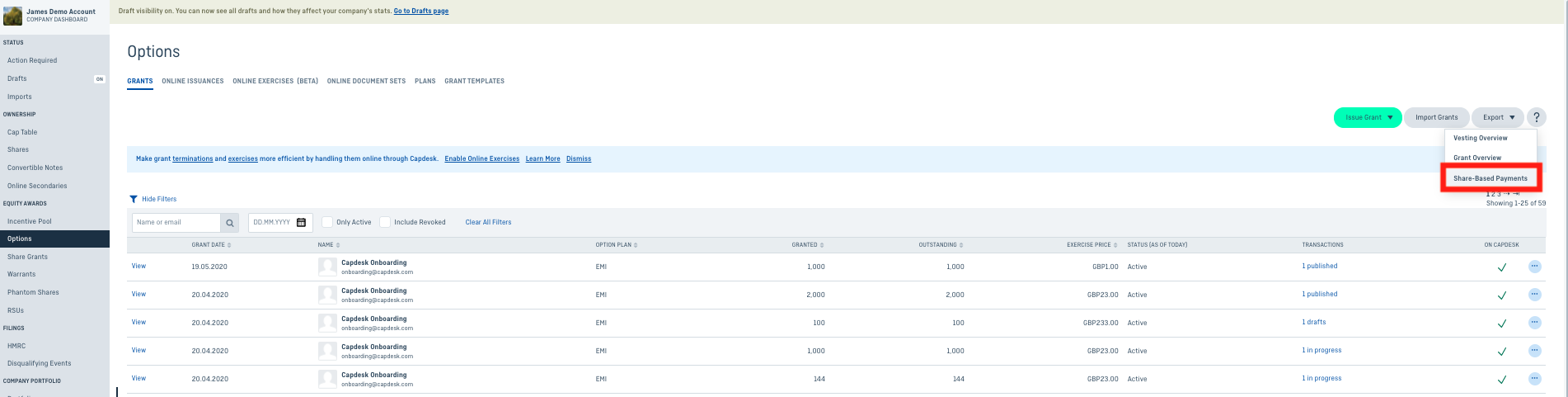The height and width of the screenshot is (397, 1568).
Task: Click Enable Online Exercises link
Action: [x=482, y=158]
